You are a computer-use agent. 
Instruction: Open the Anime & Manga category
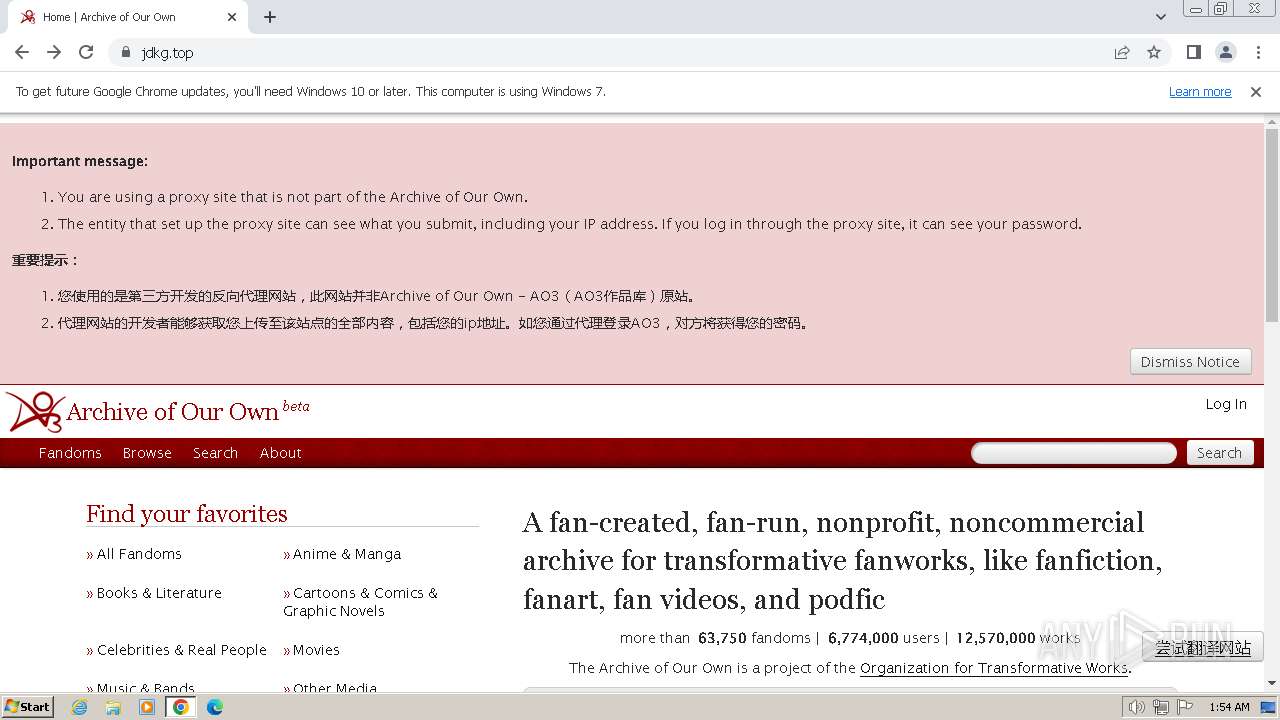click(x=347, y=554)
